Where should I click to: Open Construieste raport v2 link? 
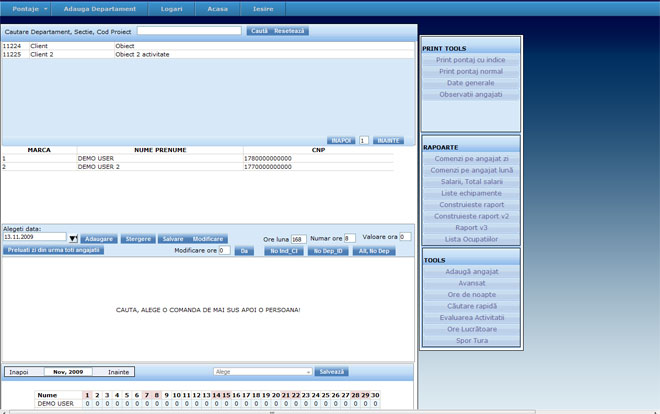pyautogui.click(x=471, y=216)
